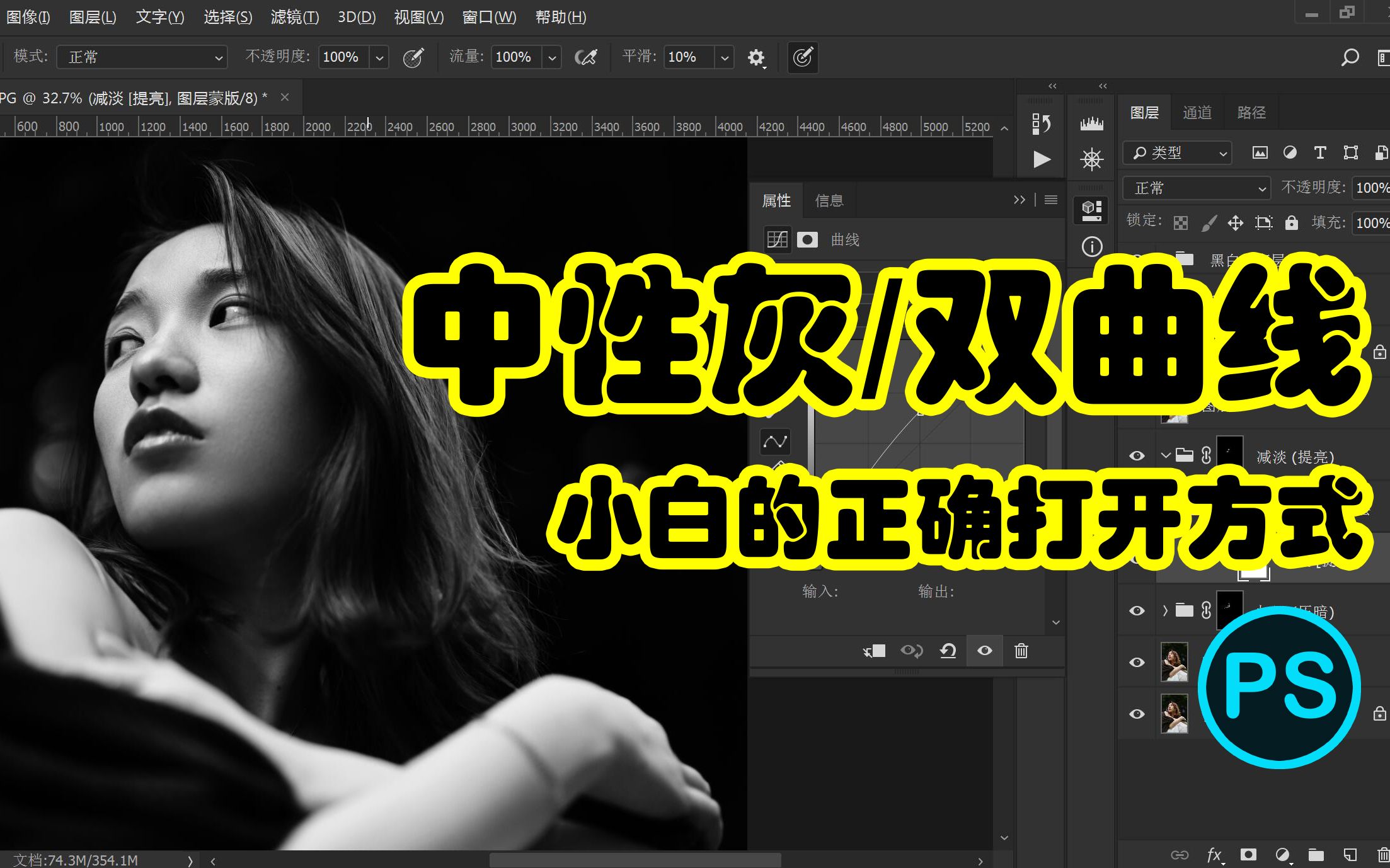Click the 不透明度 100% input in options bar
Image resolution: width=1390 pixels, height=868 pixels.
point(344,57)
